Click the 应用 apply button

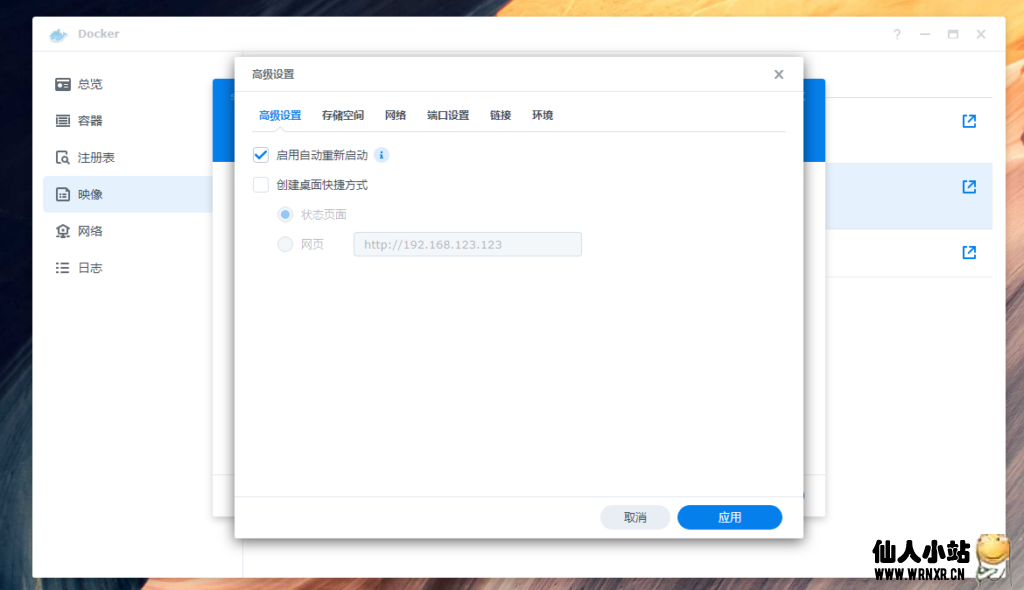click(729, 517)
